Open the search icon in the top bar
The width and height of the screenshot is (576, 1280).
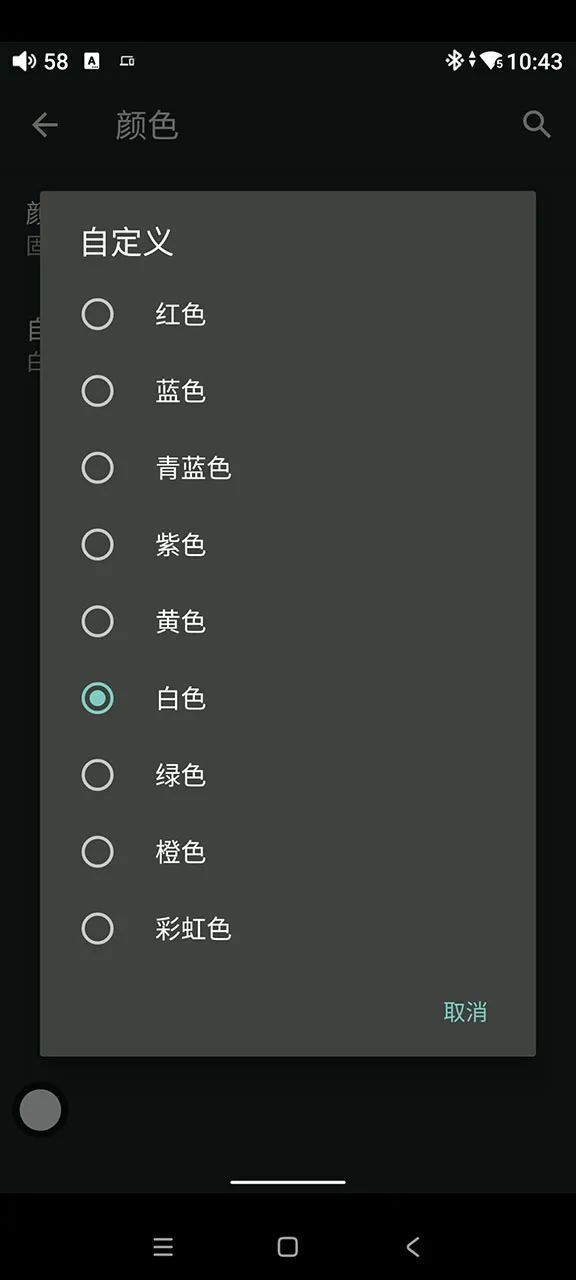click(536, 124)
